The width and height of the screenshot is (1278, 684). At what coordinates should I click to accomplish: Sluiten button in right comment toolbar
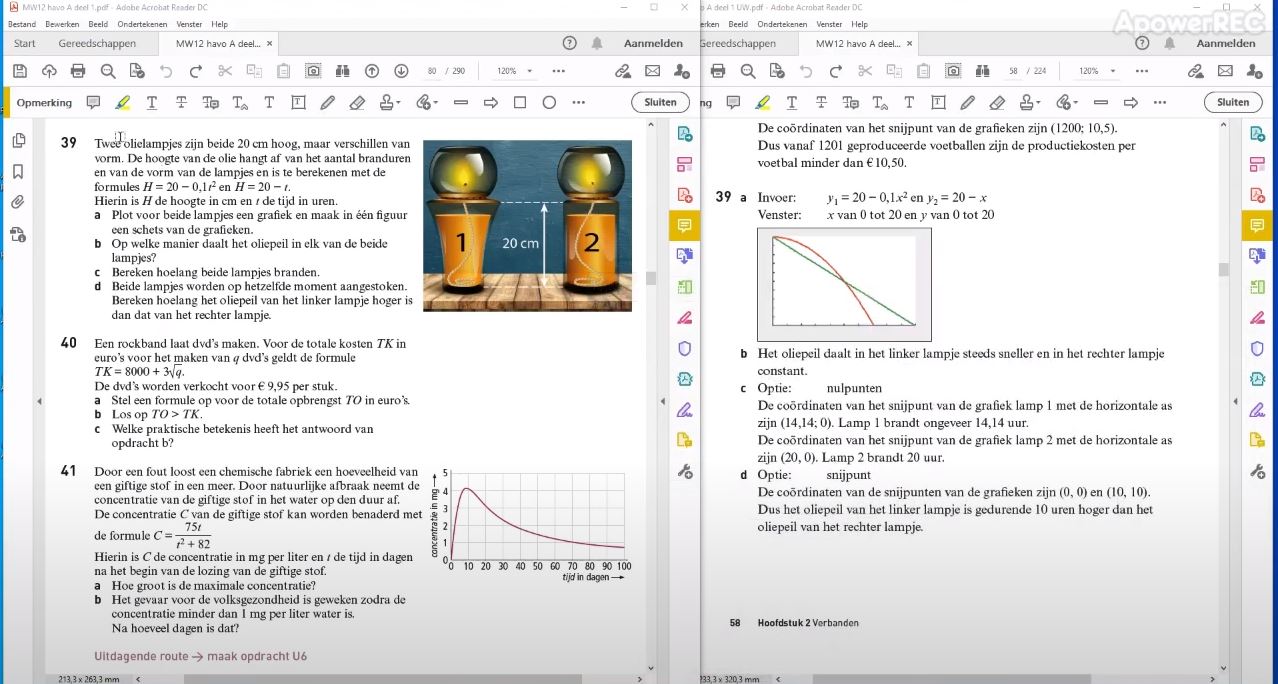point(1233,102)
